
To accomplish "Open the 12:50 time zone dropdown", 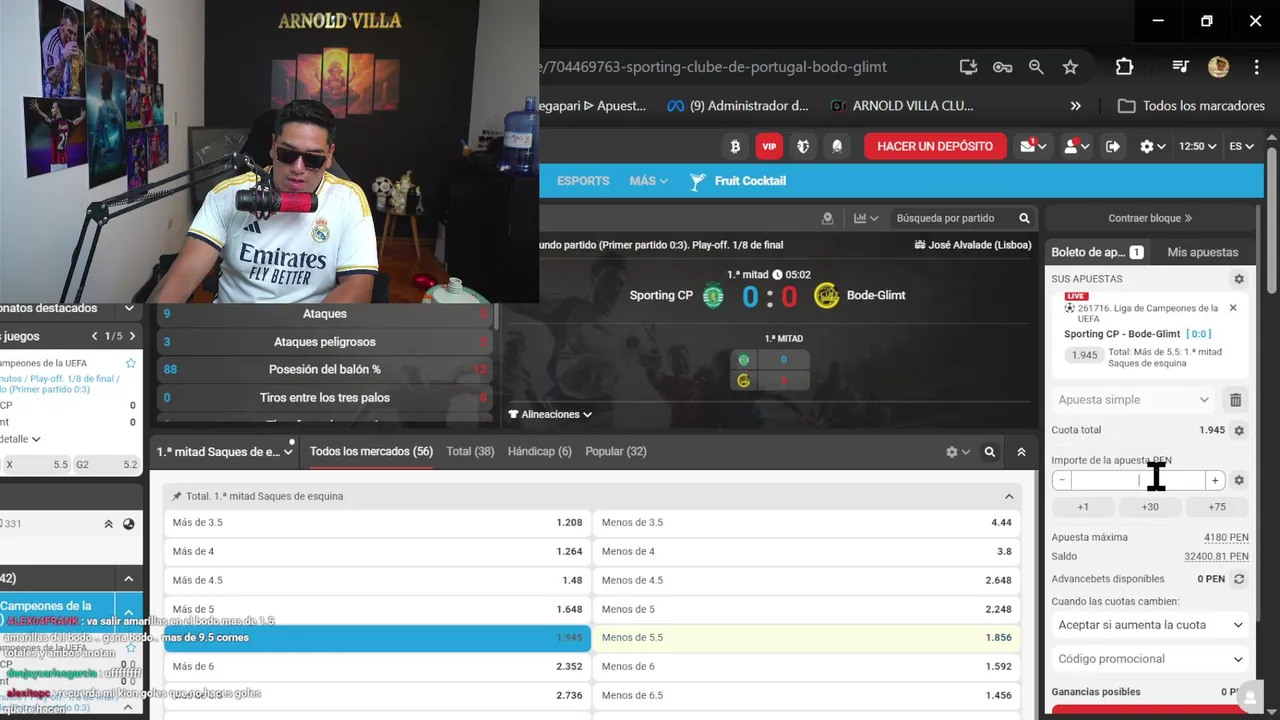I will (1197, 146).
